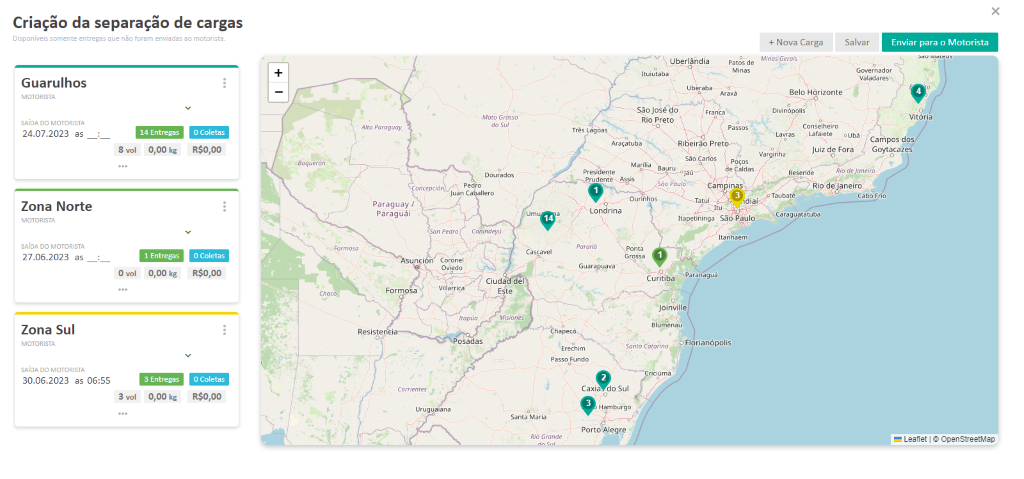Expand the Guarulhos motorista dropdown

tap(187, 107)
